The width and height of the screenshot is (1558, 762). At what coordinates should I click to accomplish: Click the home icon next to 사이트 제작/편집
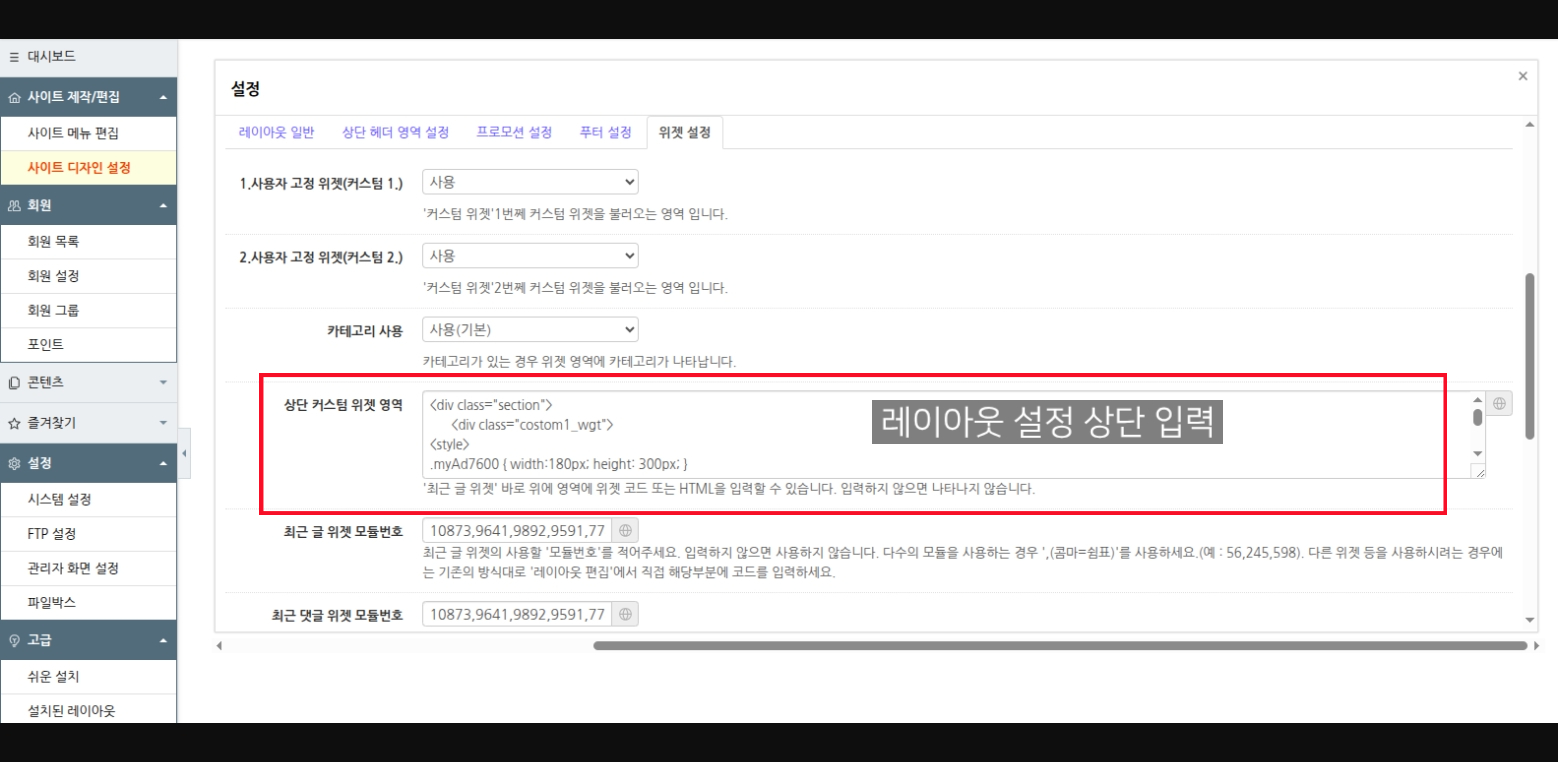click(14, 97)
